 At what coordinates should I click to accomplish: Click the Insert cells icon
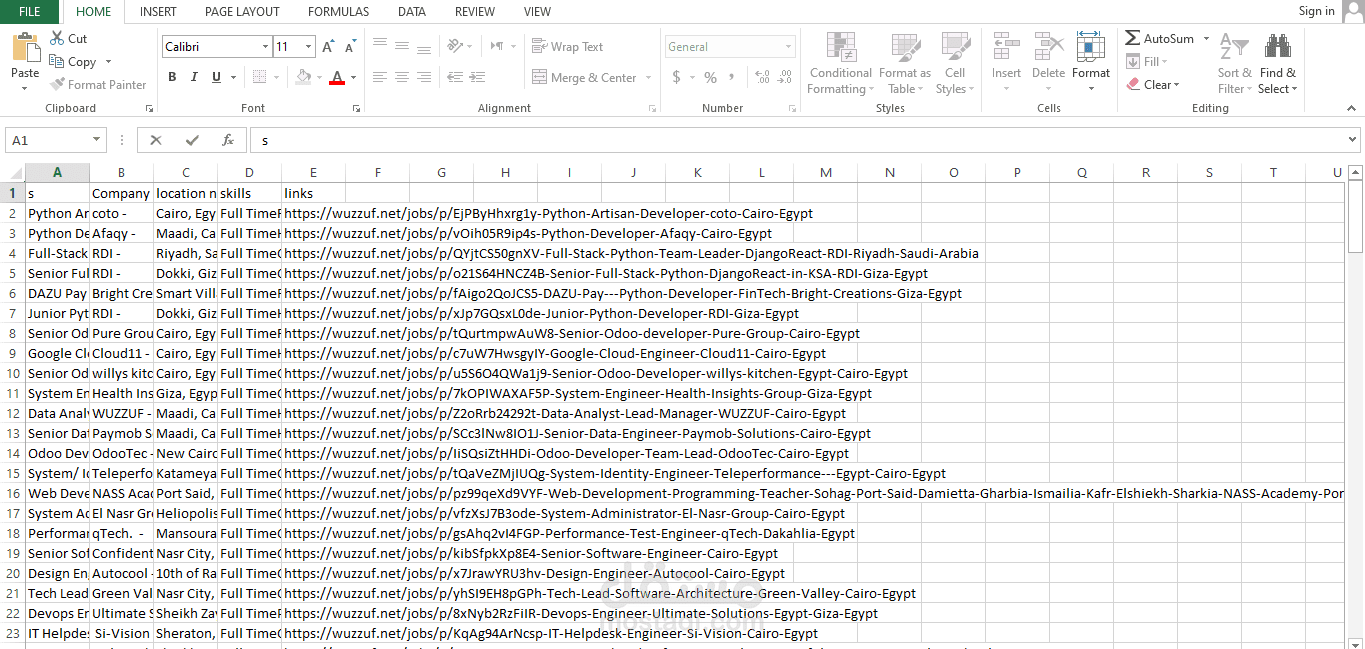pyautogui.click(x=1006, y=47)
